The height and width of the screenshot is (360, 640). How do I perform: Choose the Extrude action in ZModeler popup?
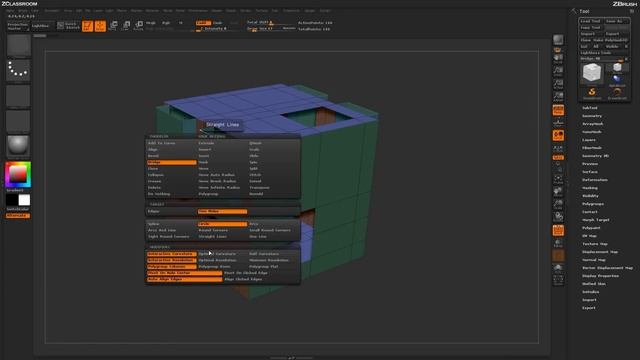tap(206, 143)
